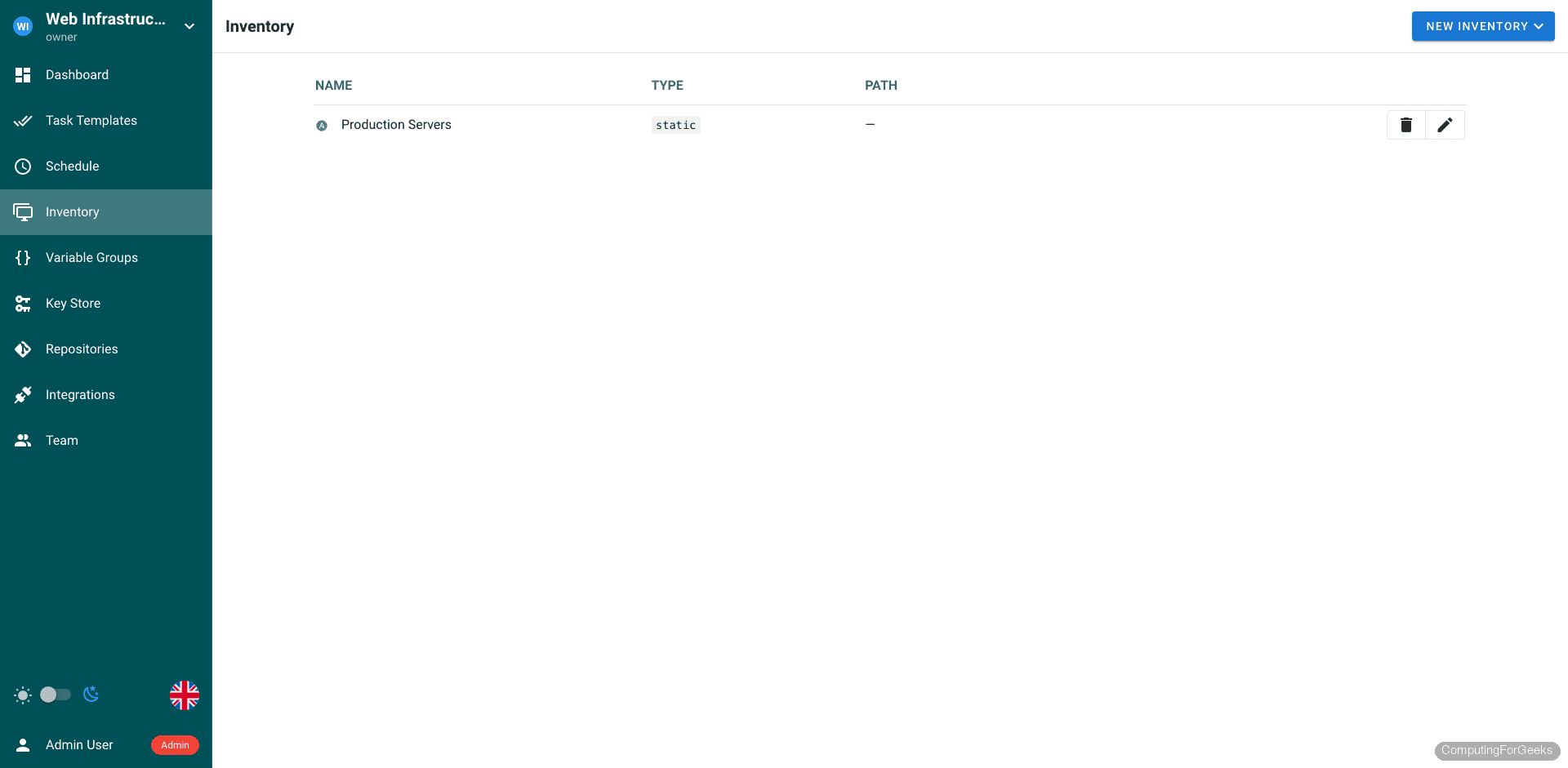Viewport: 1568px width, 768px height.
Task: Open the Admin User account menu
Action: tap(79, 744)
